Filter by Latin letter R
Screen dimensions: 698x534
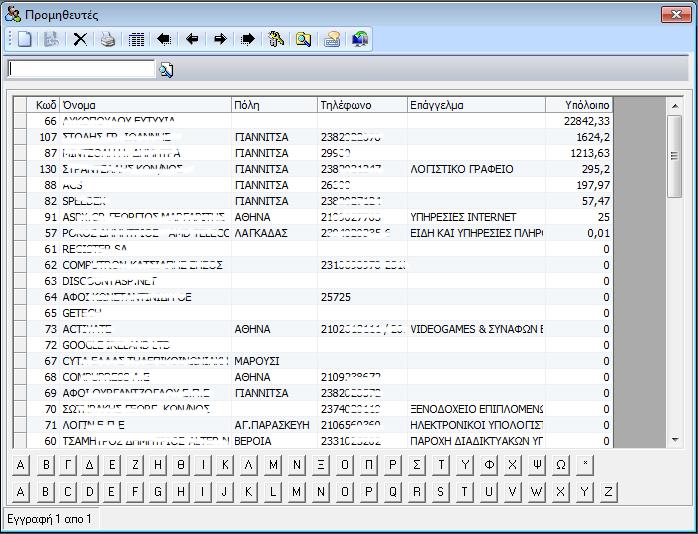click(417, 492)
